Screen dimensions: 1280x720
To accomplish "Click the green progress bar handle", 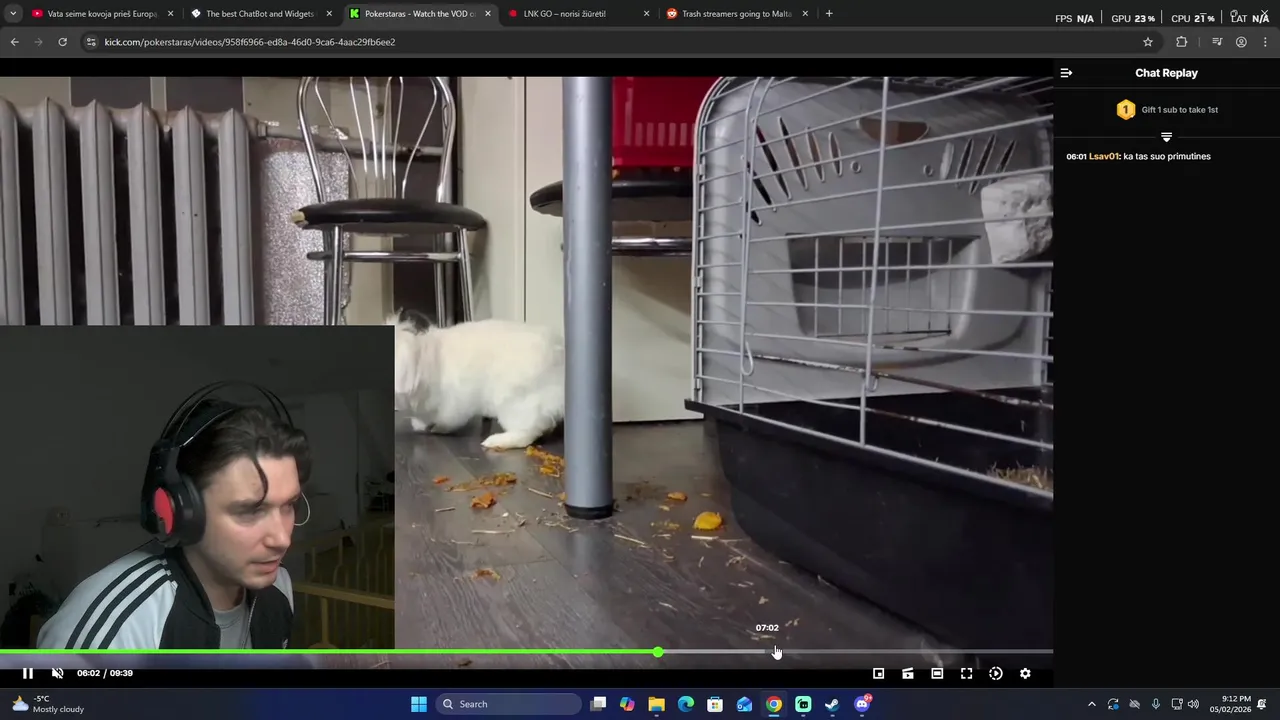I will pyautogui.click(x=657, y=652).
